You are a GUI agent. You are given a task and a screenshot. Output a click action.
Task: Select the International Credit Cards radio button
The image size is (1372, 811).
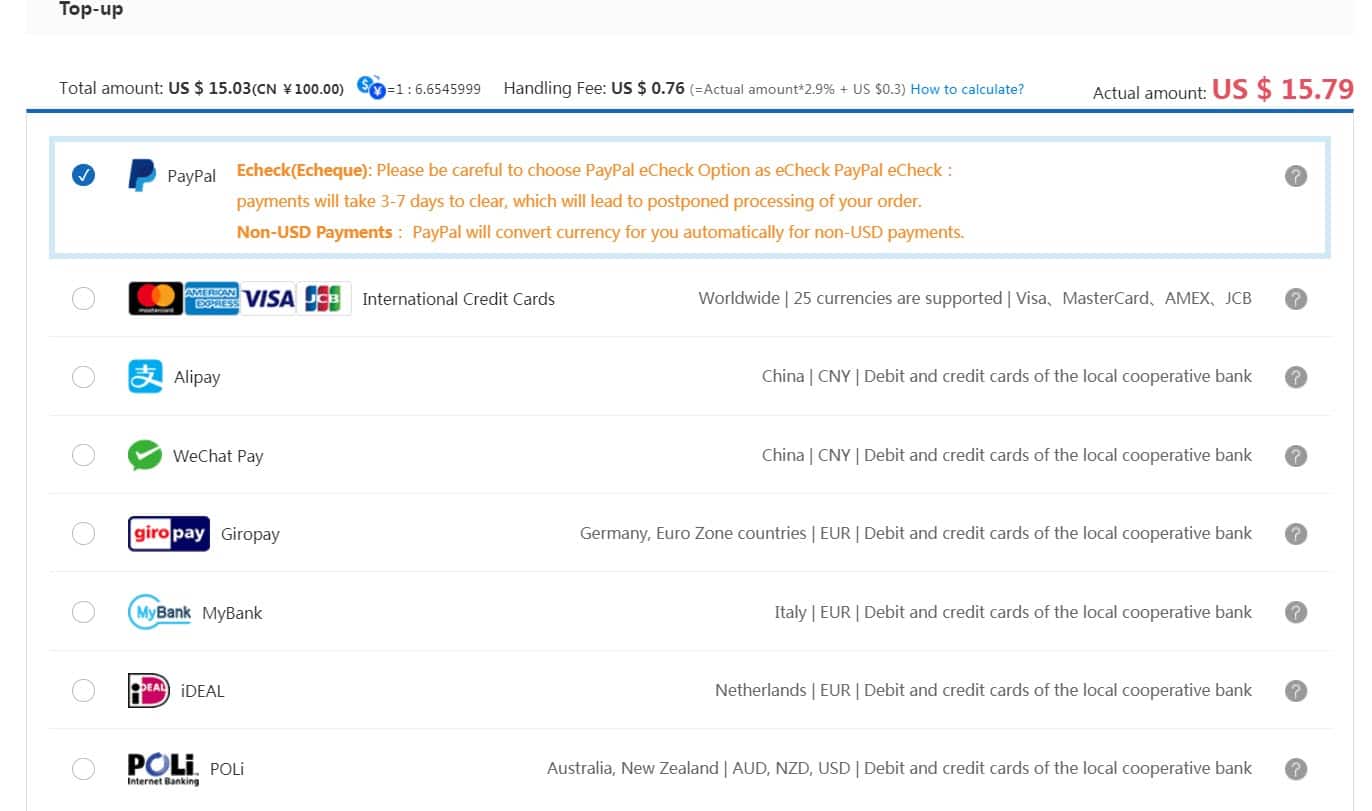coord(84,298)
